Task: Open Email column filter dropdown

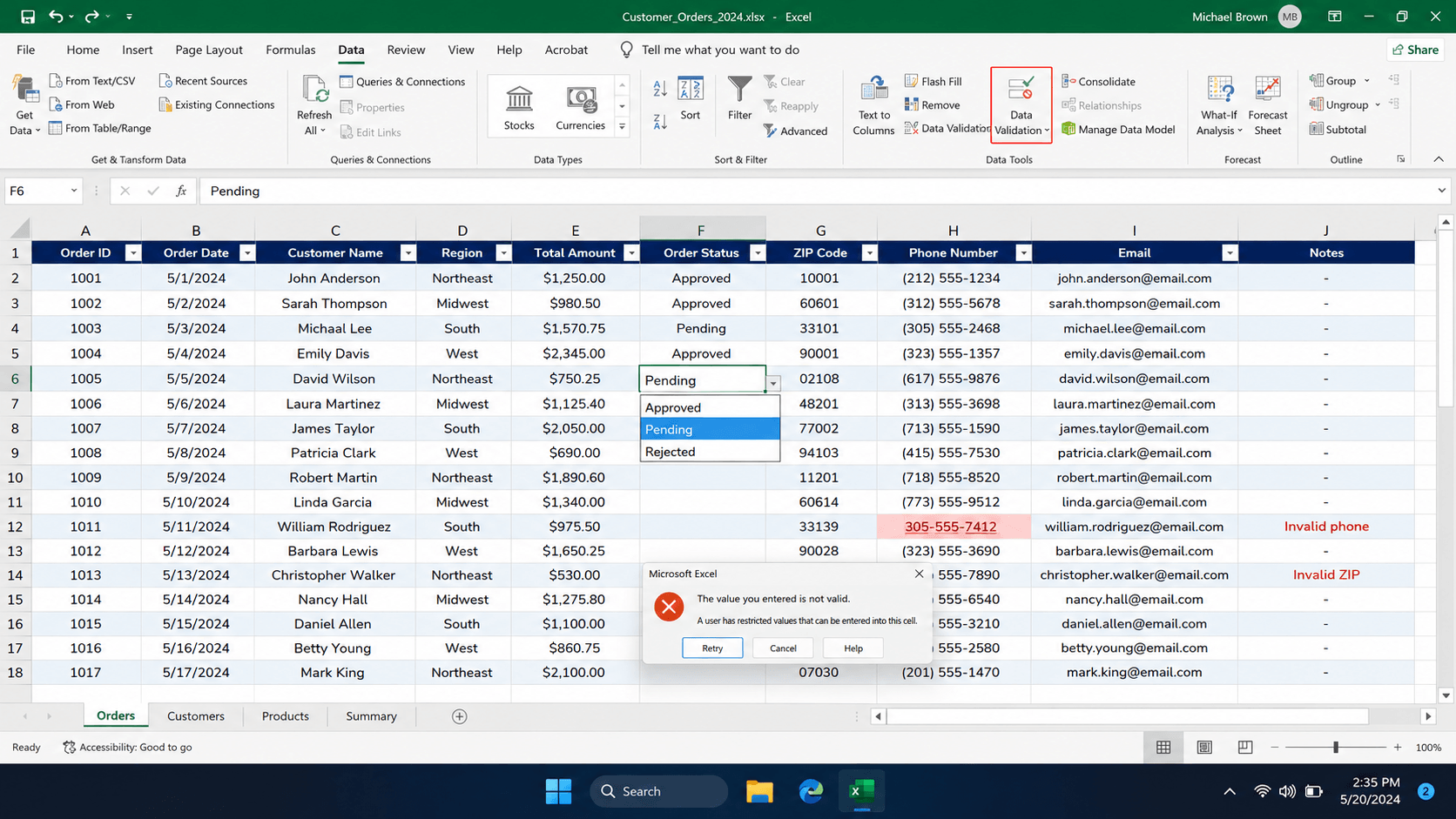Action: (1230, 253)
